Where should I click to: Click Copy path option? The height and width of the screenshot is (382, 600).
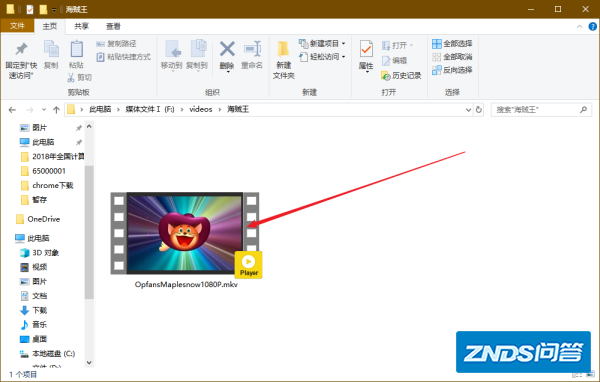pyautogui.click(x=116, y=44)
